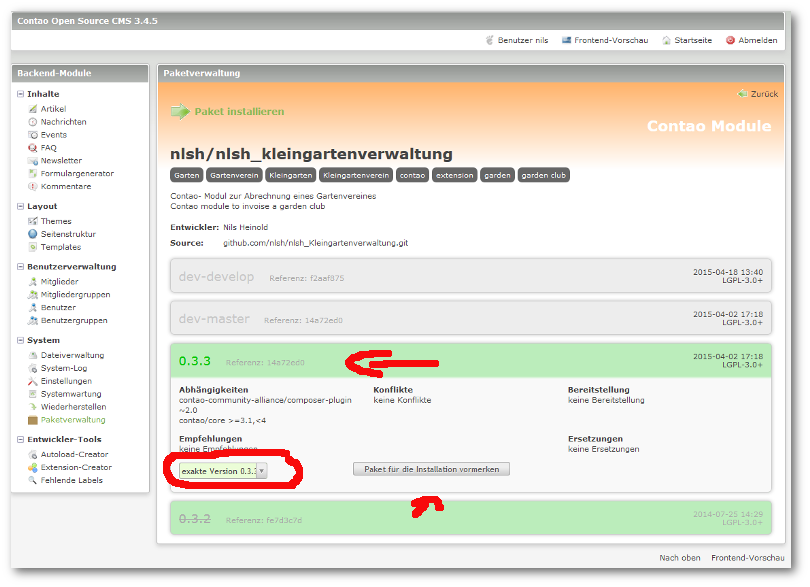This screenshot has height=587, width=810.
Task: Open Artikel module
Action: point(53,109)
